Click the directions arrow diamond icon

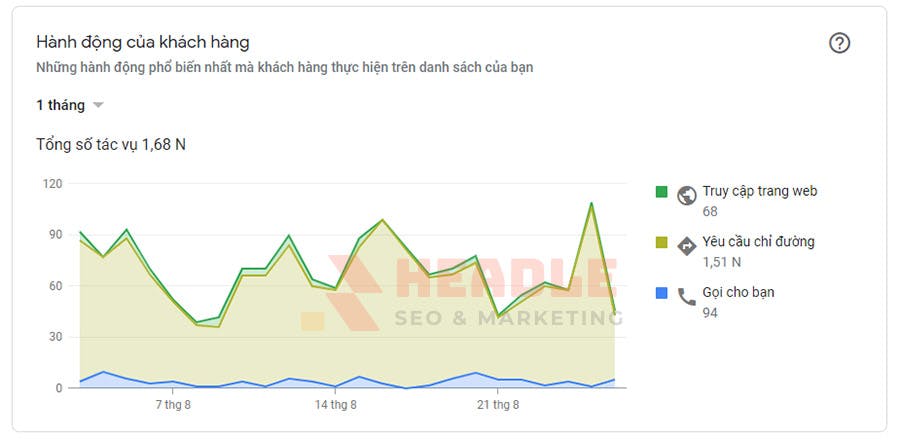click(686, 246)
